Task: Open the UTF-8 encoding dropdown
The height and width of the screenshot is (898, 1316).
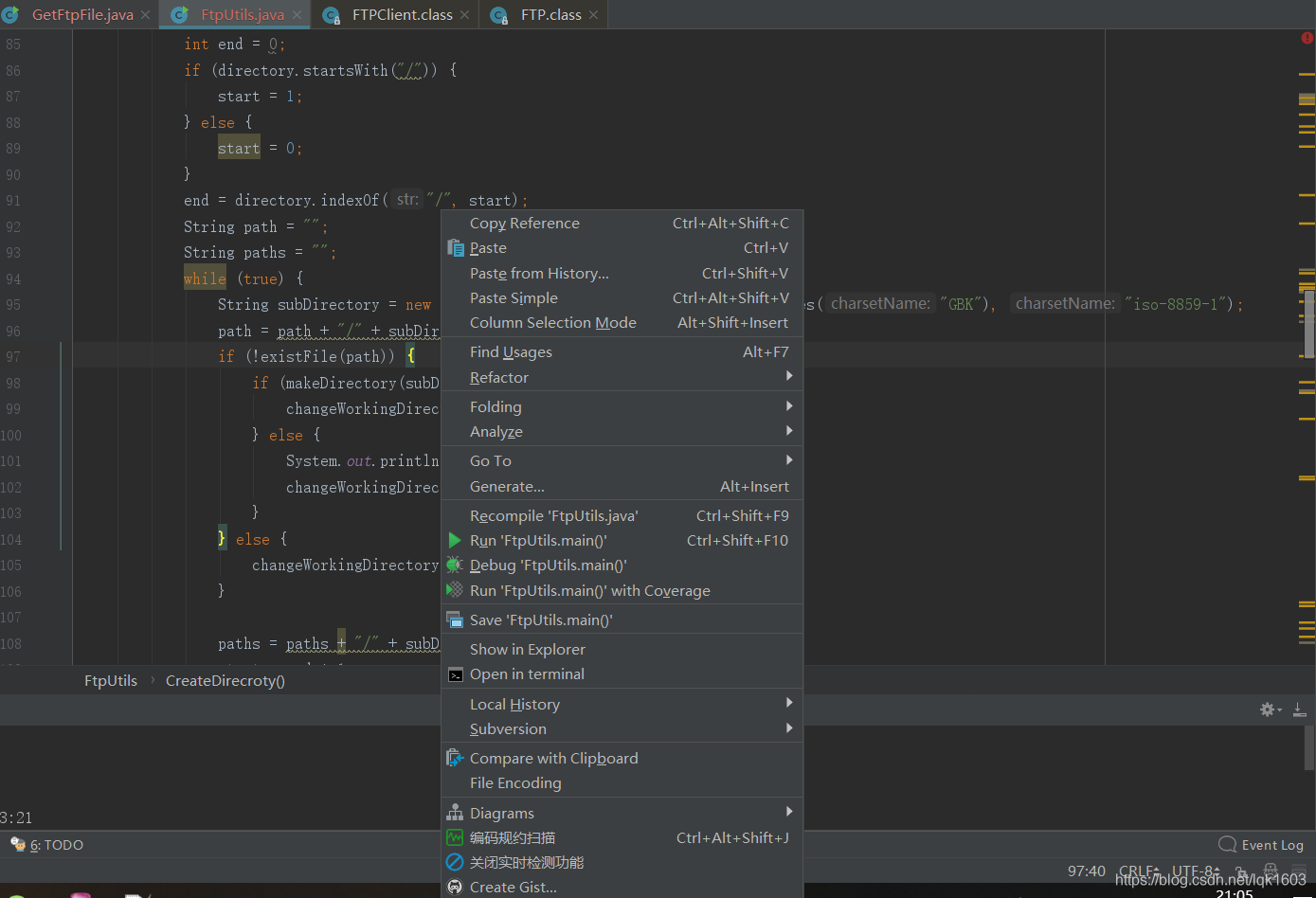Action: coord(1193,871)
